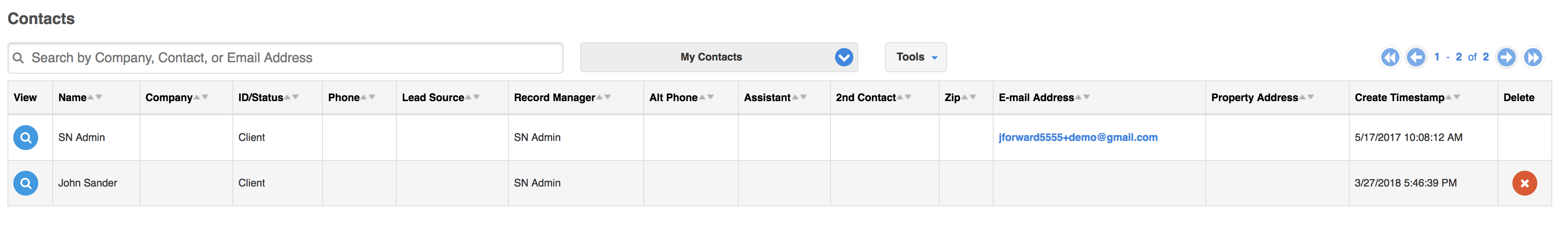View the SN Admin contact record
1568x247 pixels.
[x=26, y=138]
